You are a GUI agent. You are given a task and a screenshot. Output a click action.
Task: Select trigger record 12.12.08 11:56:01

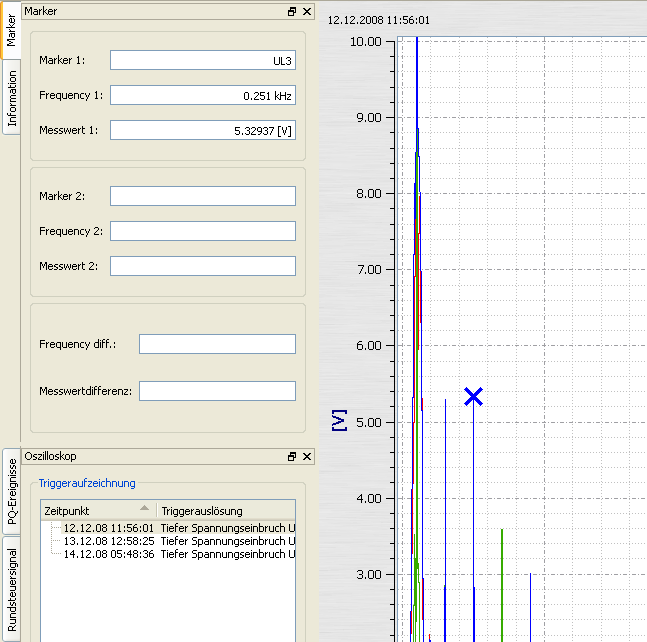click(x=179, y=528)
